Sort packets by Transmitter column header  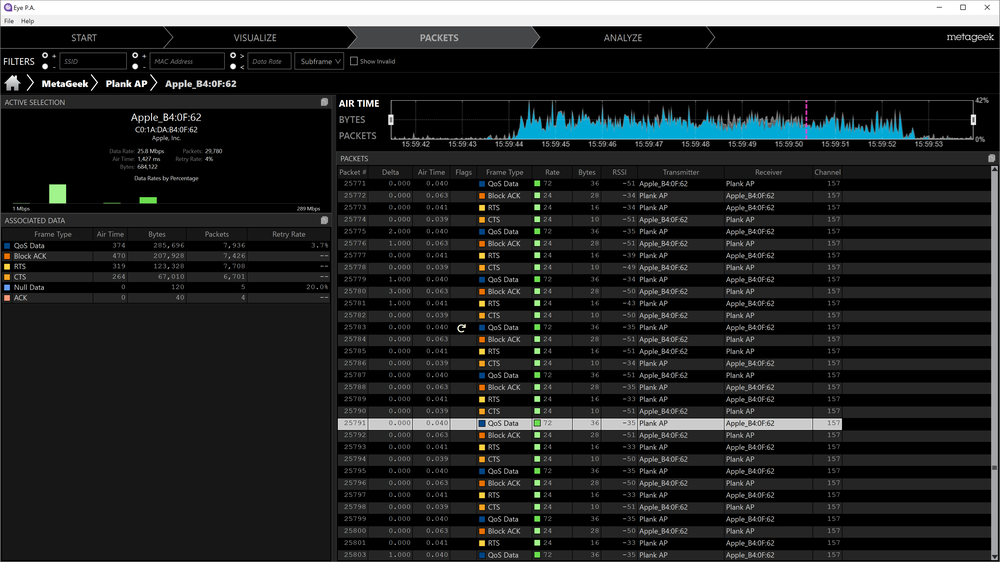pyautogui.click(x=680, y=172)
